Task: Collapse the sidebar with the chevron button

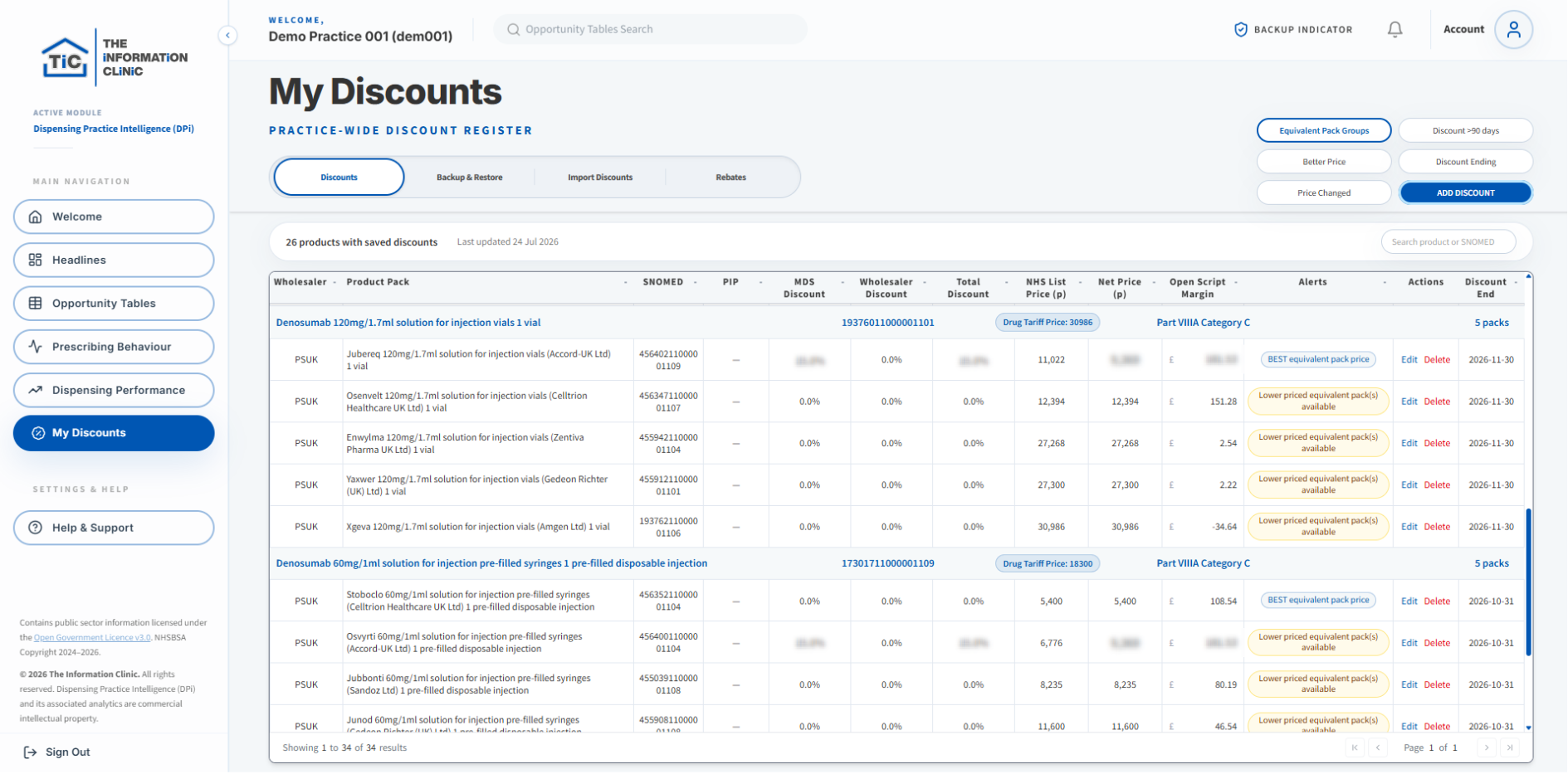Action: click(x=227, y=35)
